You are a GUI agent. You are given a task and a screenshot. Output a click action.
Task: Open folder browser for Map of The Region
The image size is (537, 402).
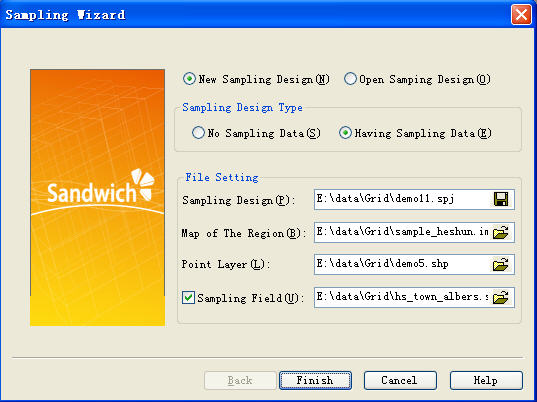(x=501, y=232)
